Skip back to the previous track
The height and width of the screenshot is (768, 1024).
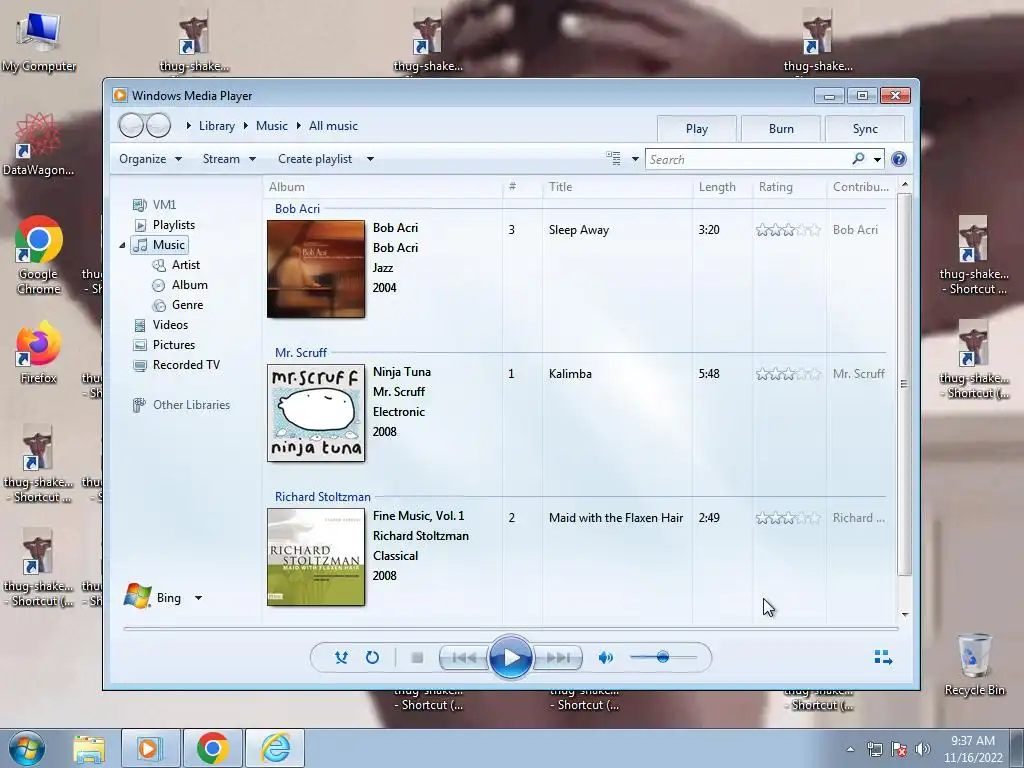click(464, 658)
